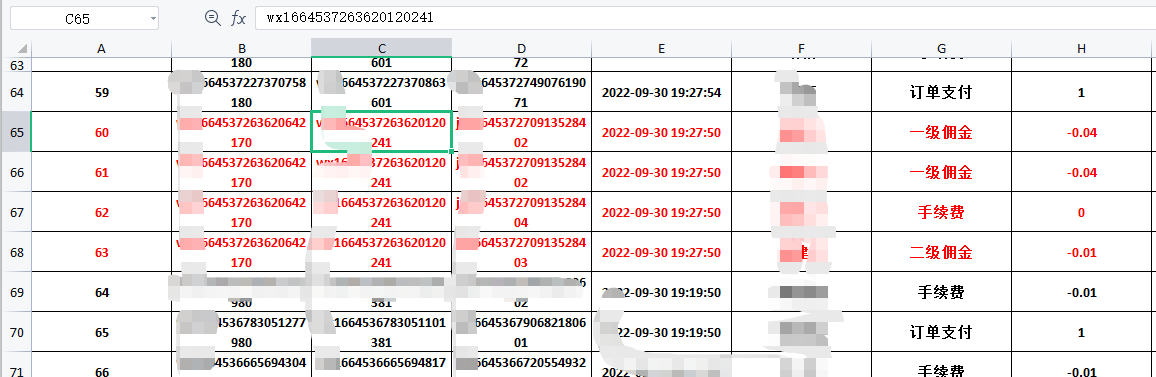Click value 1 in column H row 64

[1082, 93]
